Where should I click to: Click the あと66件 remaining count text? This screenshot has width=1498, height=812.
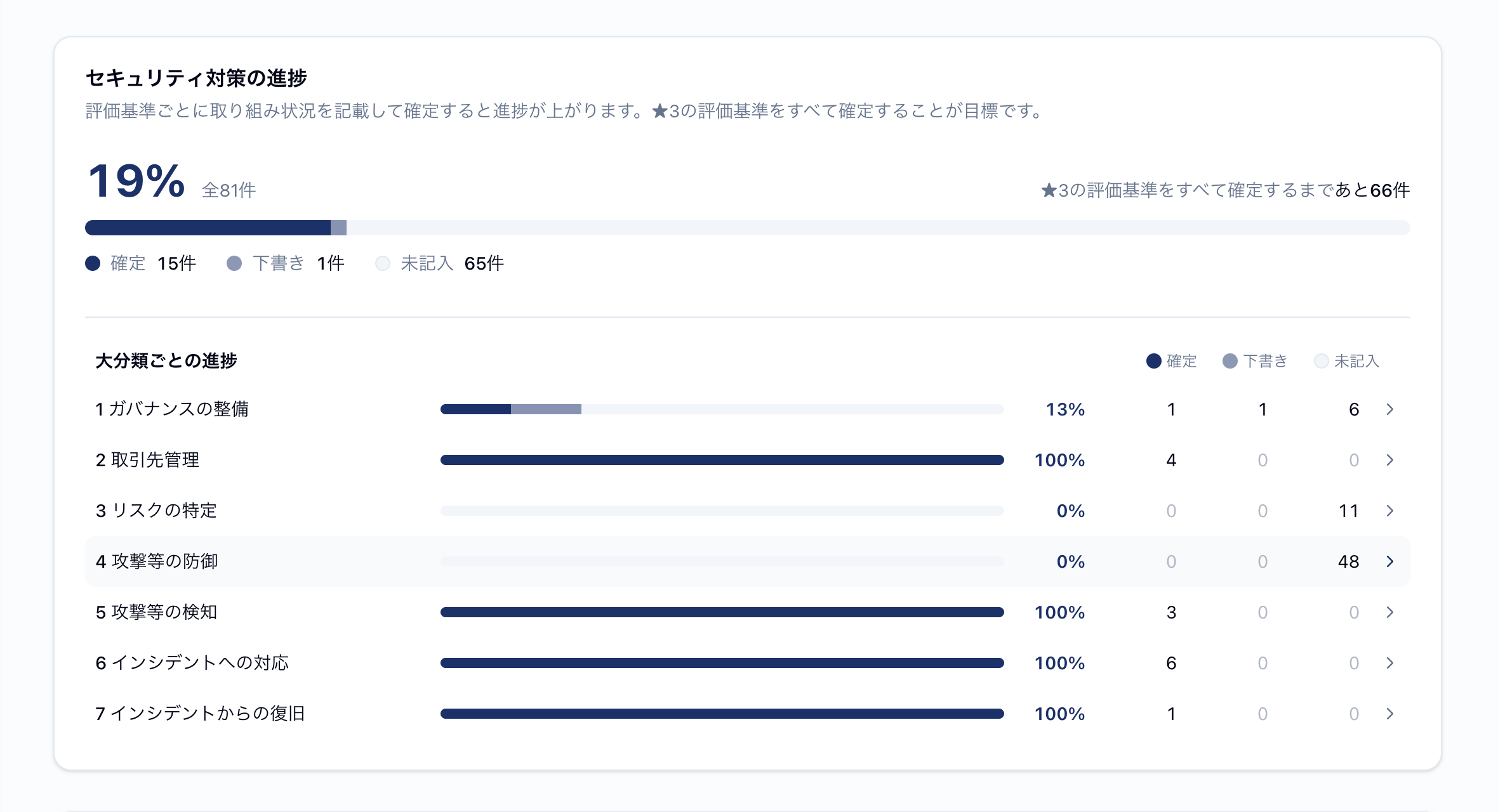point(1372,190)
